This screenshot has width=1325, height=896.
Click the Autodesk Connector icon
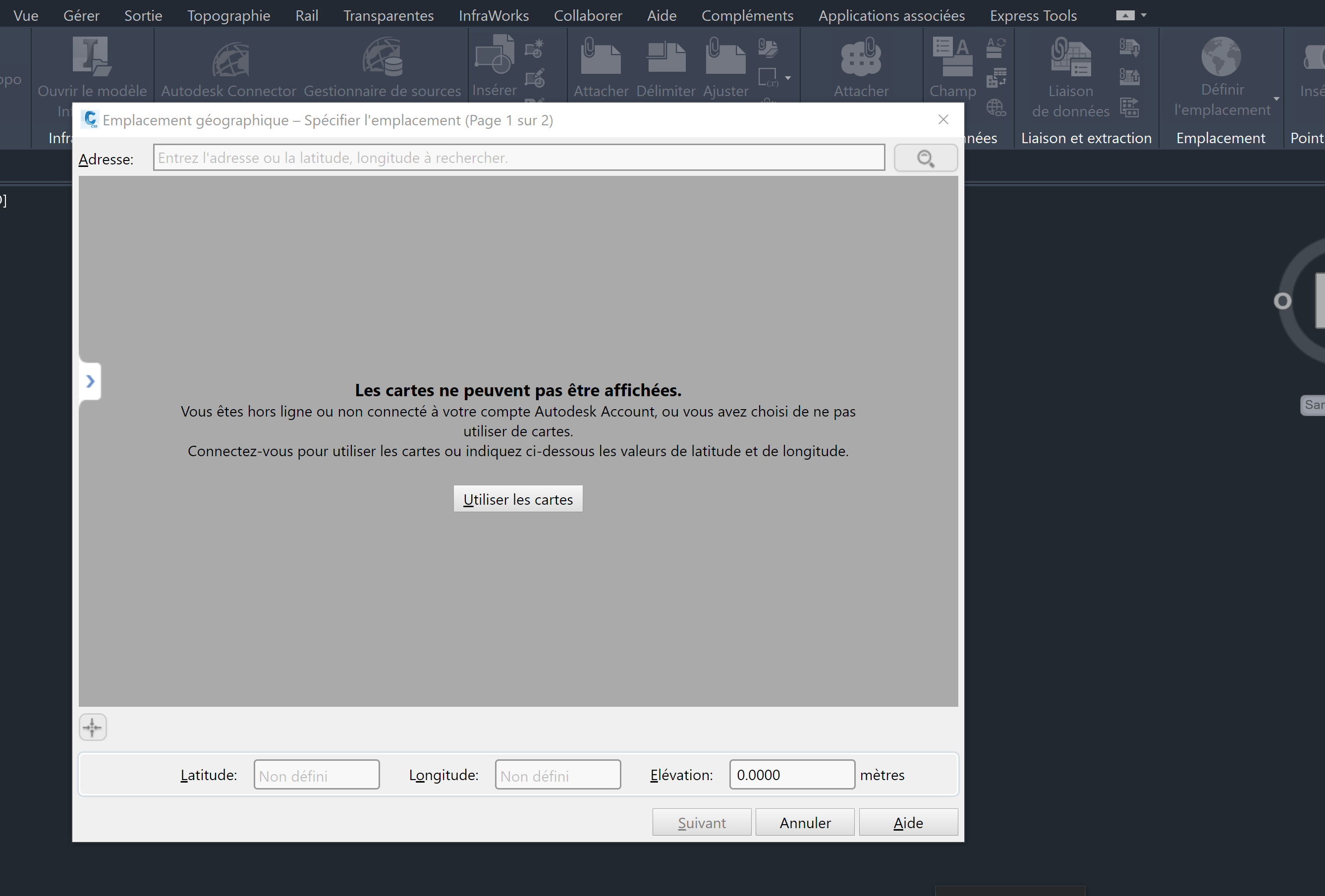230,59
